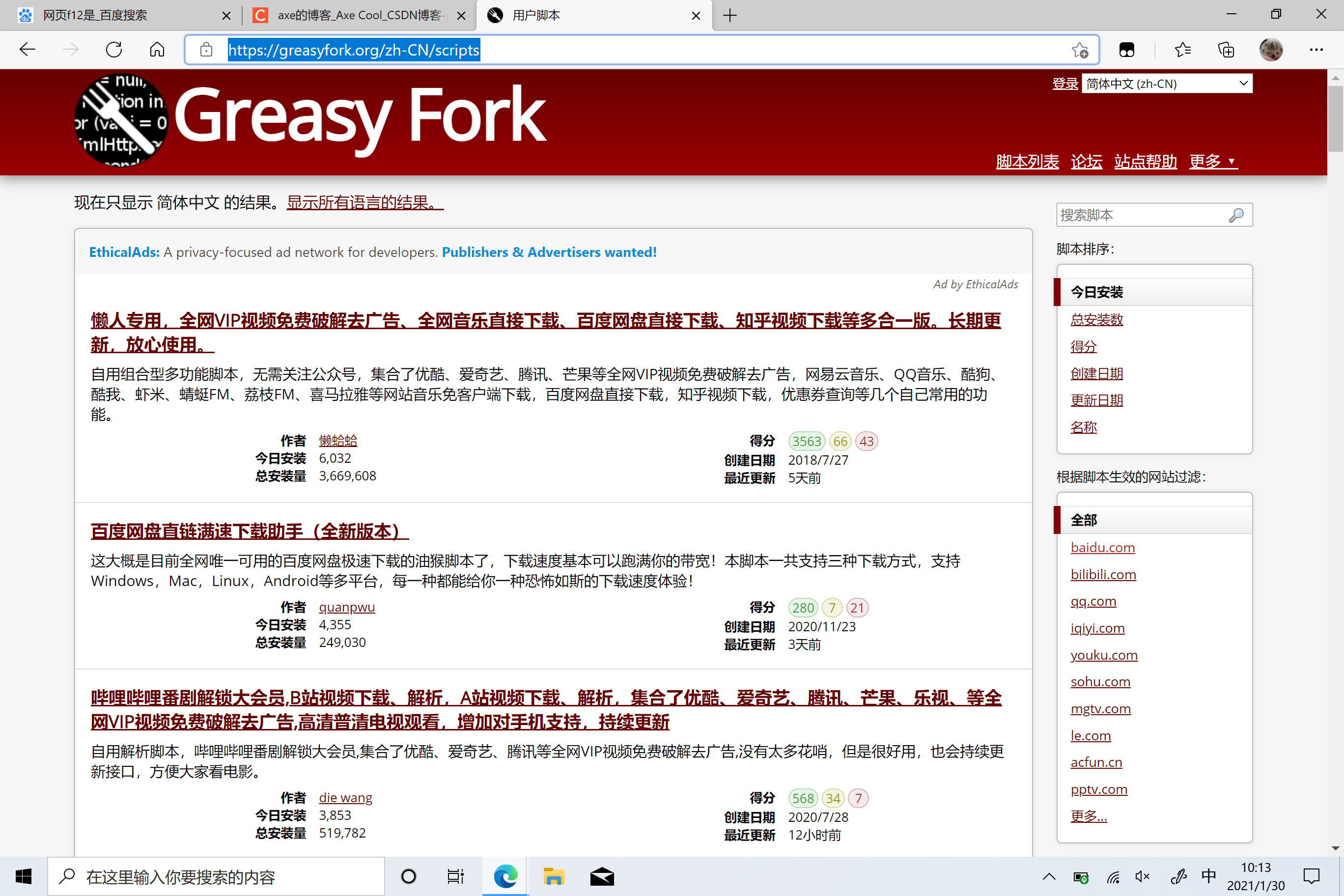This screenshot has width=1344, height=896.
Task: Open the language dropdown 简体中文 (zh-CN)
Action: (x=1166, y=84)
